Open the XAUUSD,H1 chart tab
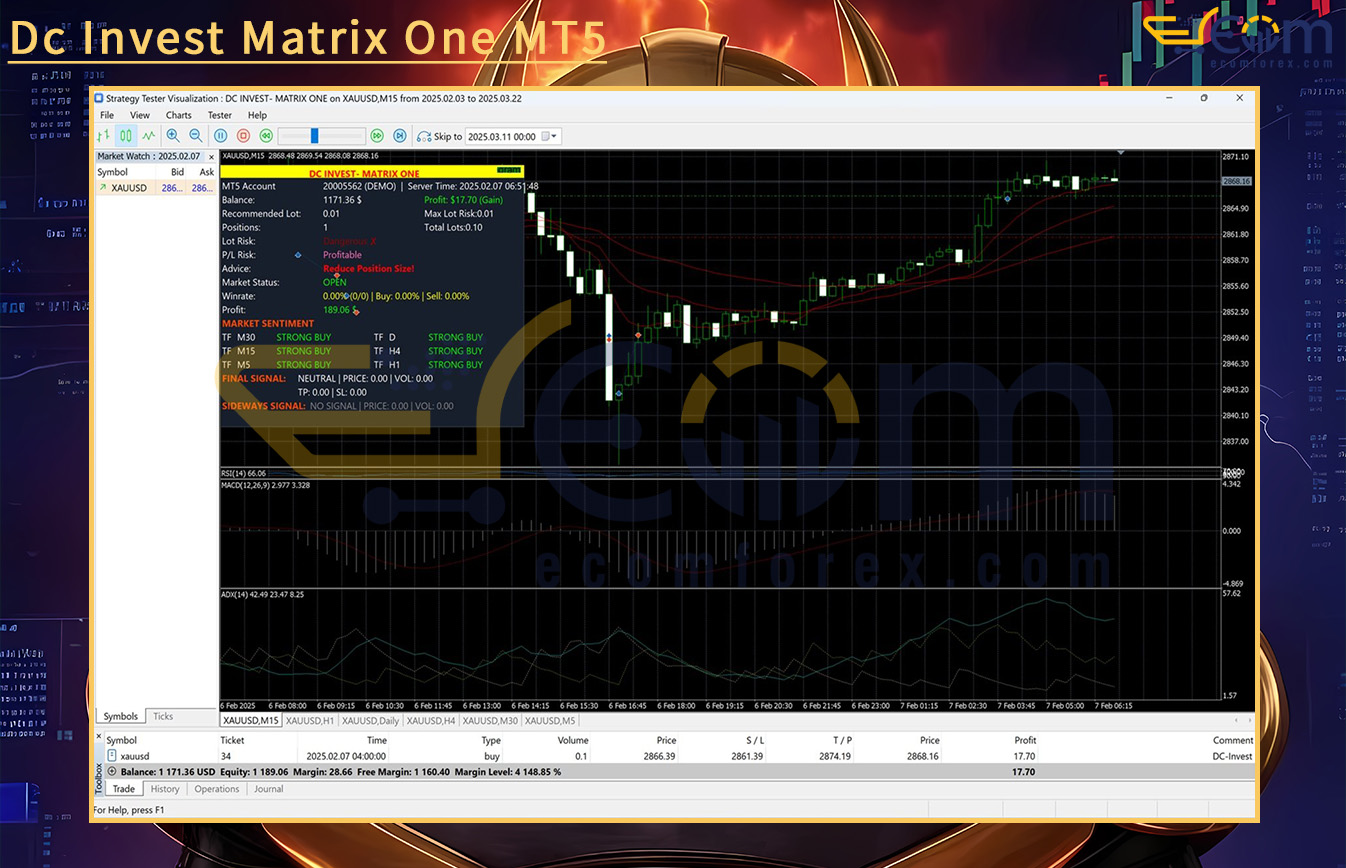This screenshot has height=868, width=1346. (309, 720)
